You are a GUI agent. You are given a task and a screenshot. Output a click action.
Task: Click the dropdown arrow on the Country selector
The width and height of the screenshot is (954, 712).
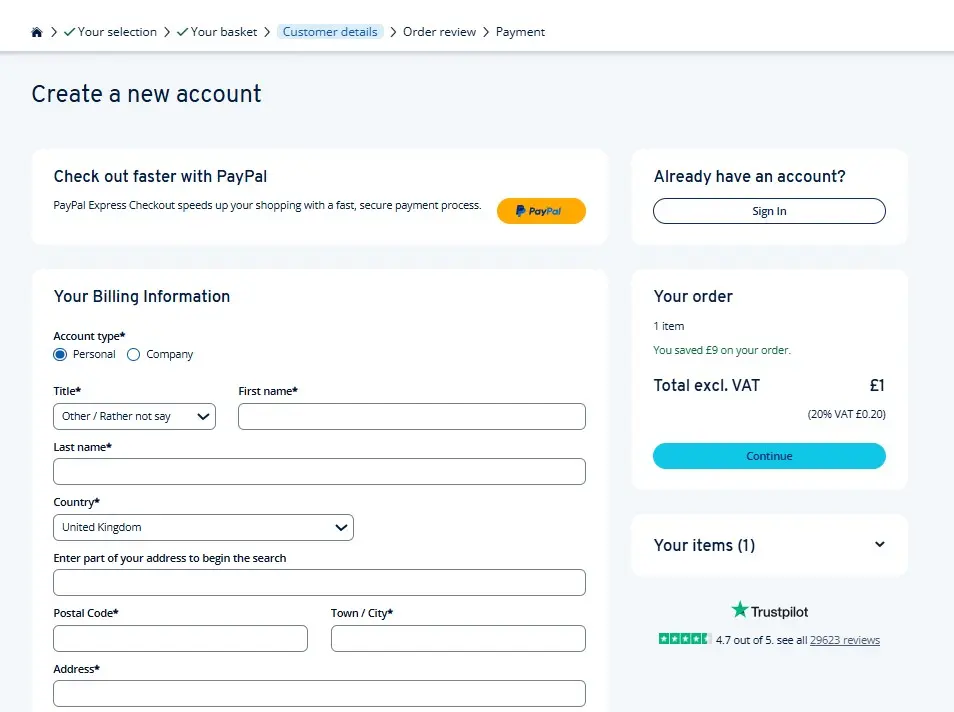[342, 527]
